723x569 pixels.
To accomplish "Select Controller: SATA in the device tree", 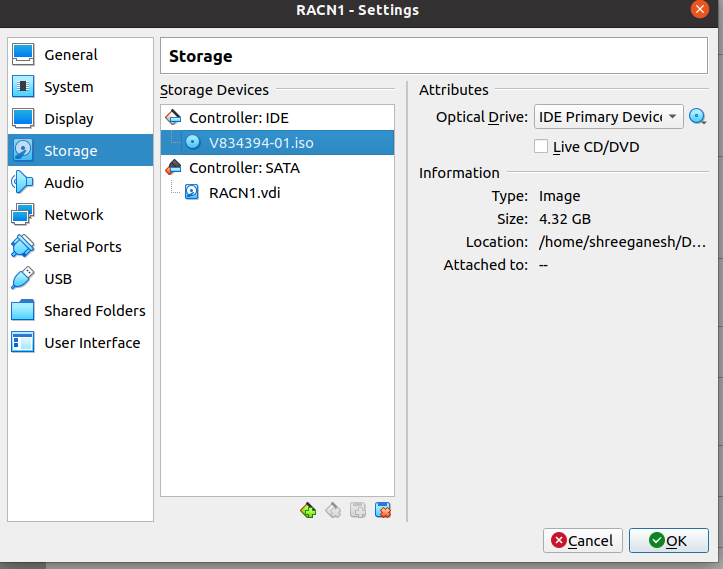I will tap(244, 168).
